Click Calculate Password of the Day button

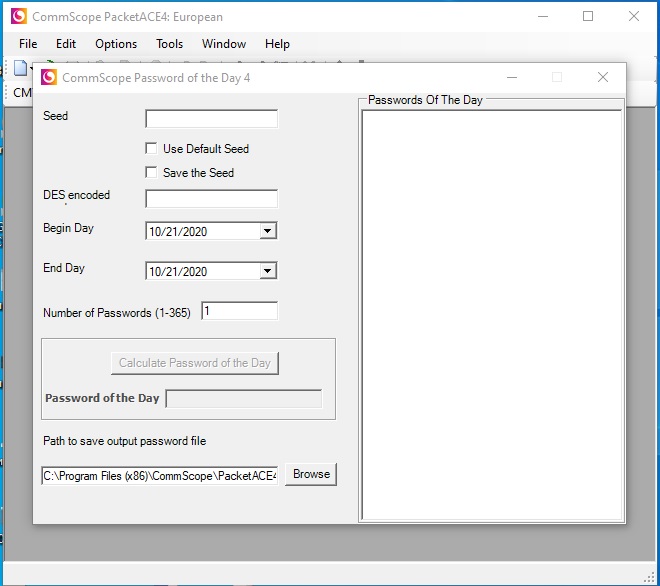tap(194, 363)
